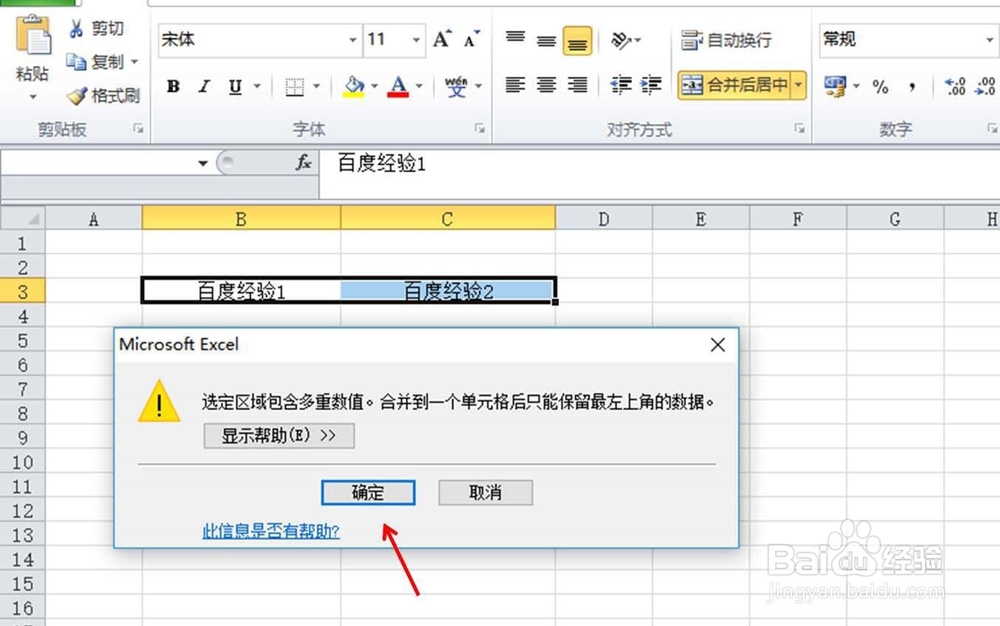Viewport: 1000px width, 626px height.
Task: Select the Increase Font Size icon
Action: coord(439,38)
